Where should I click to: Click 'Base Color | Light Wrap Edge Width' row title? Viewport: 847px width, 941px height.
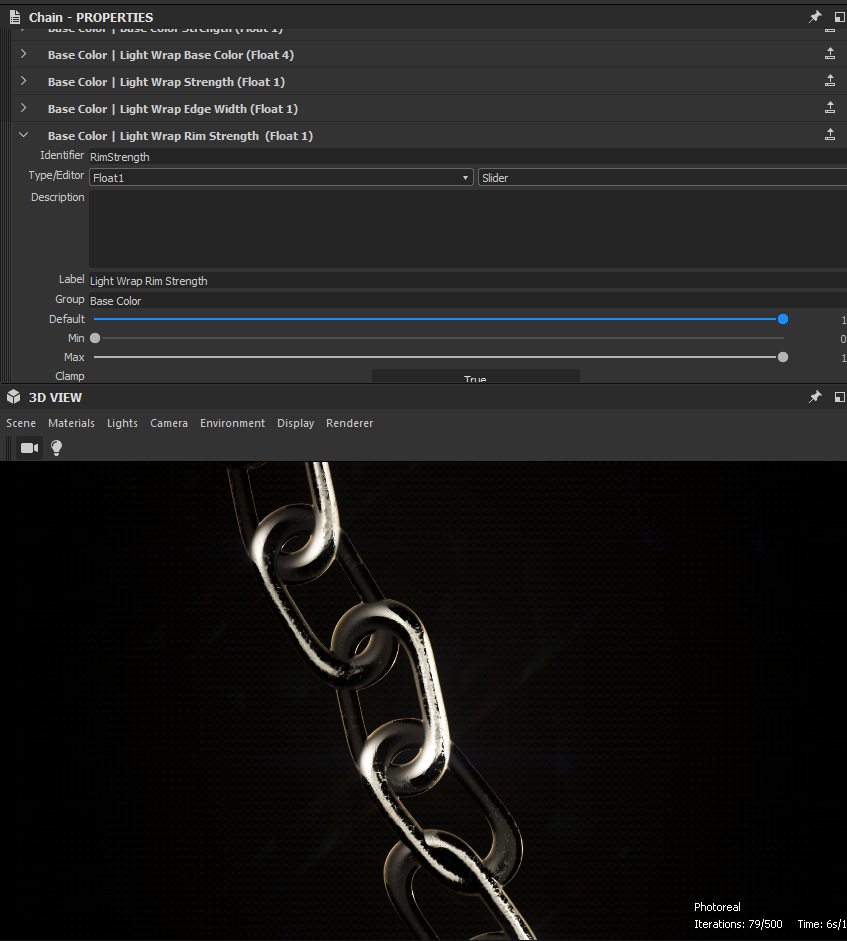pyautogui.click(x=173, y=109)
